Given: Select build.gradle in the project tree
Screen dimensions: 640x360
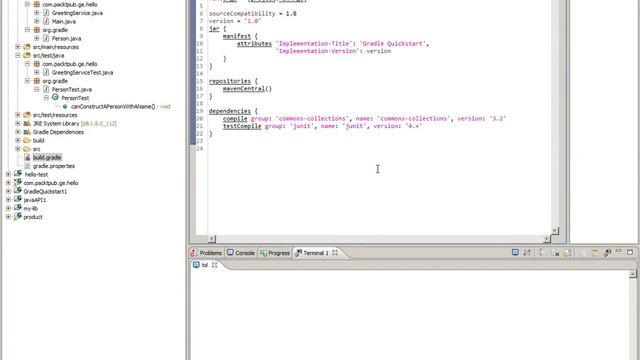Looking at the screenshot, I should point(47,158).
